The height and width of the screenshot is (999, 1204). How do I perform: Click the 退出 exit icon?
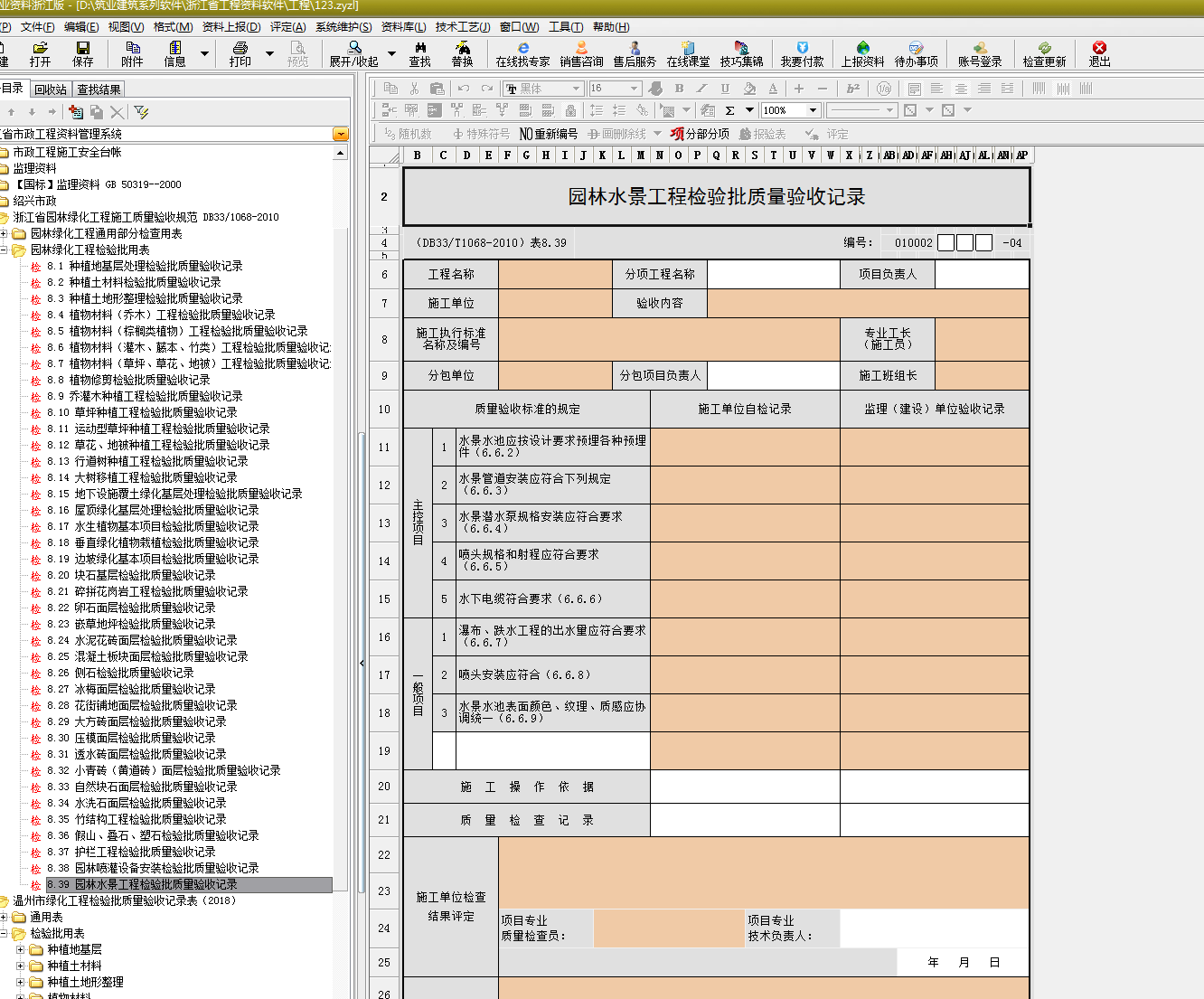(1099, 54)
